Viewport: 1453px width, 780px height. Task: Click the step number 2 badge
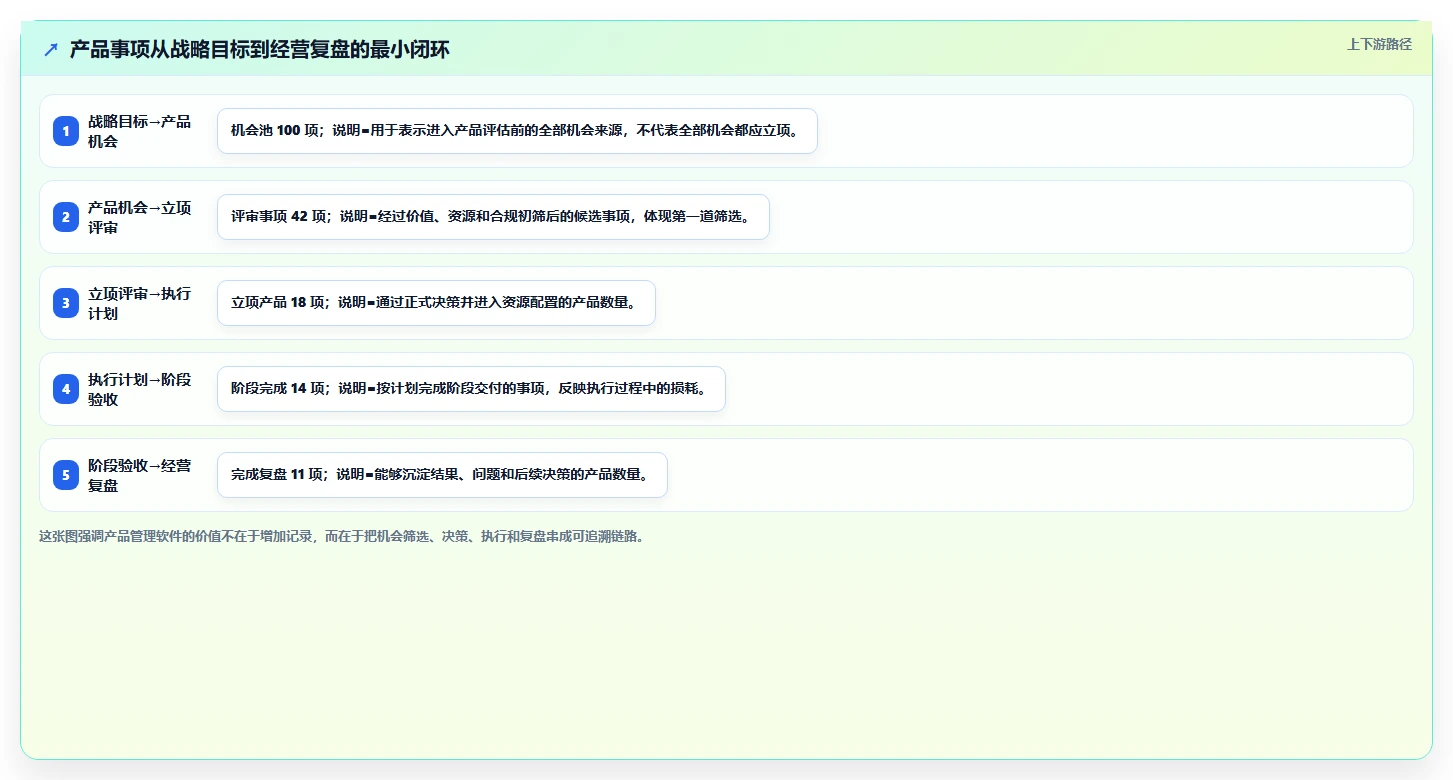(66, 217)
